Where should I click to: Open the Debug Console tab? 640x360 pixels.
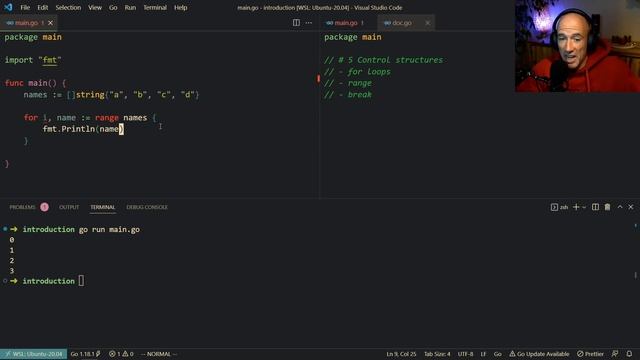pyautogui.click(x=147, y=207)
